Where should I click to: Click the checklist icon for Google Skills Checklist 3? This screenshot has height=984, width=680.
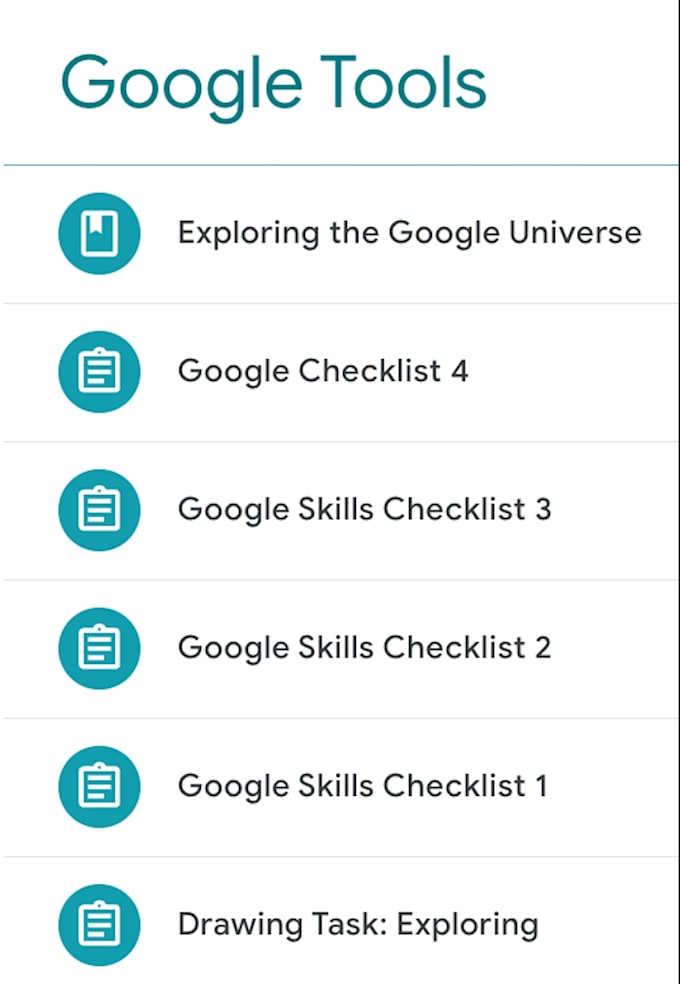(x=100, y=509)
